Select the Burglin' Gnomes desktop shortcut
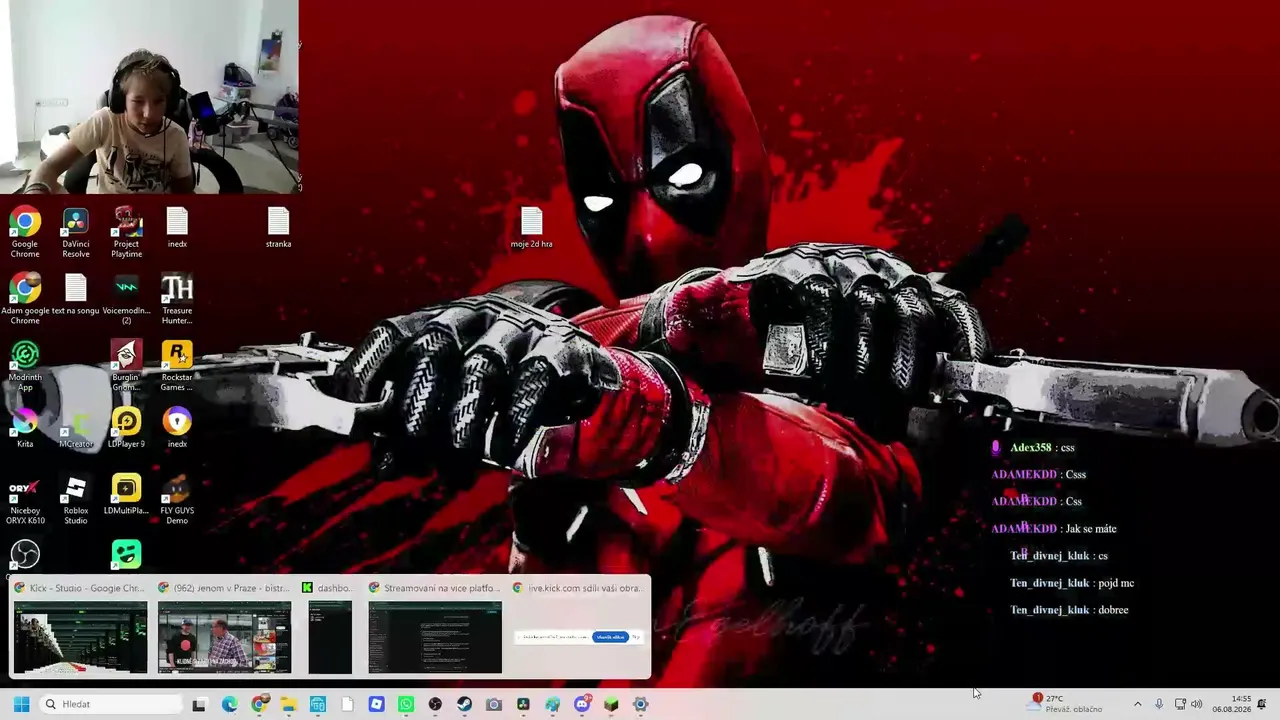The width and height of the screenshot is (1280, 720). 126,366
